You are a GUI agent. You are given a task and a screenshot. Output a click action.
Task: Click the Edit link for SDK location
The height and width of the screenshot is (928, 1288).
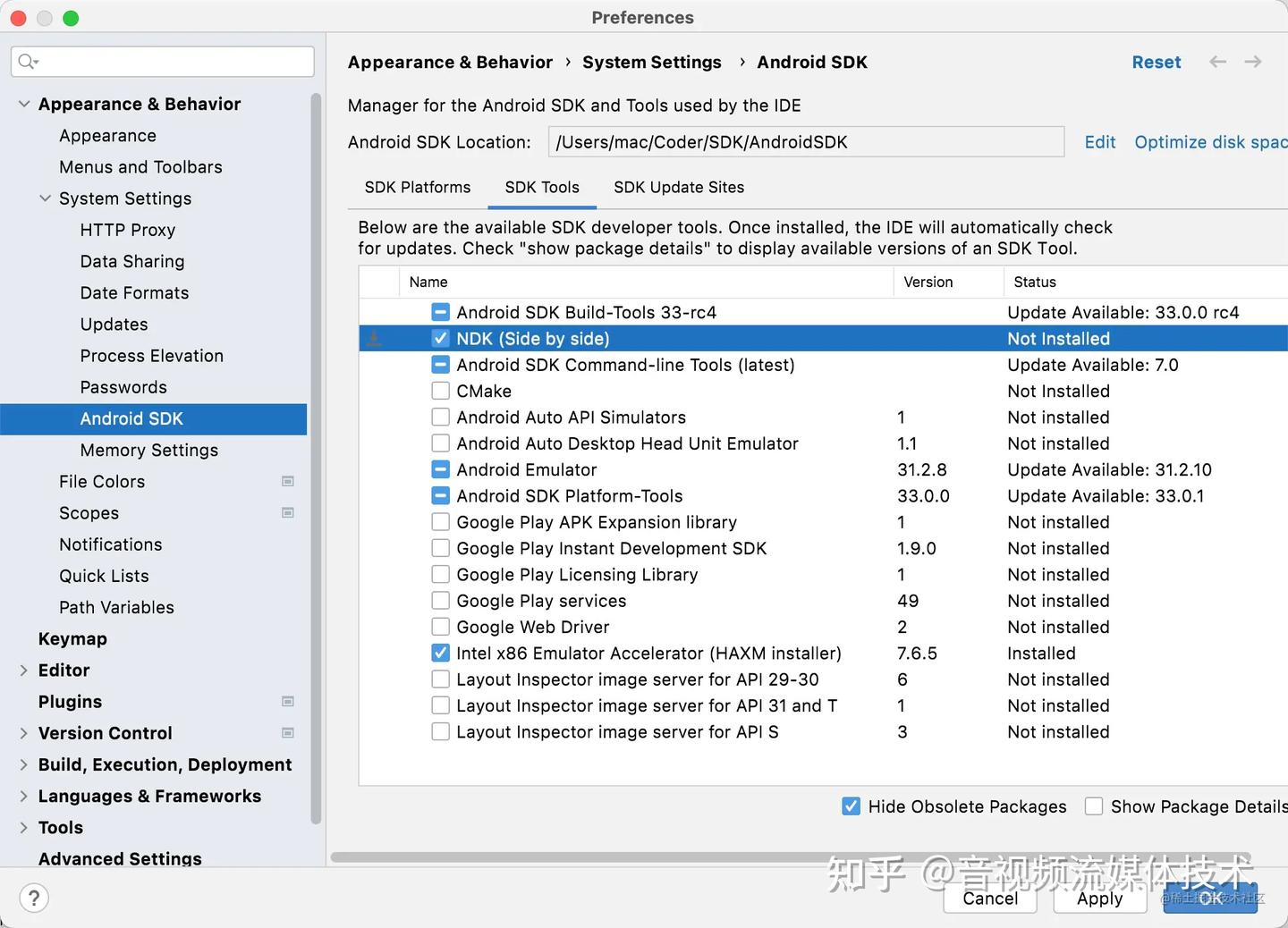point(1099,142)
